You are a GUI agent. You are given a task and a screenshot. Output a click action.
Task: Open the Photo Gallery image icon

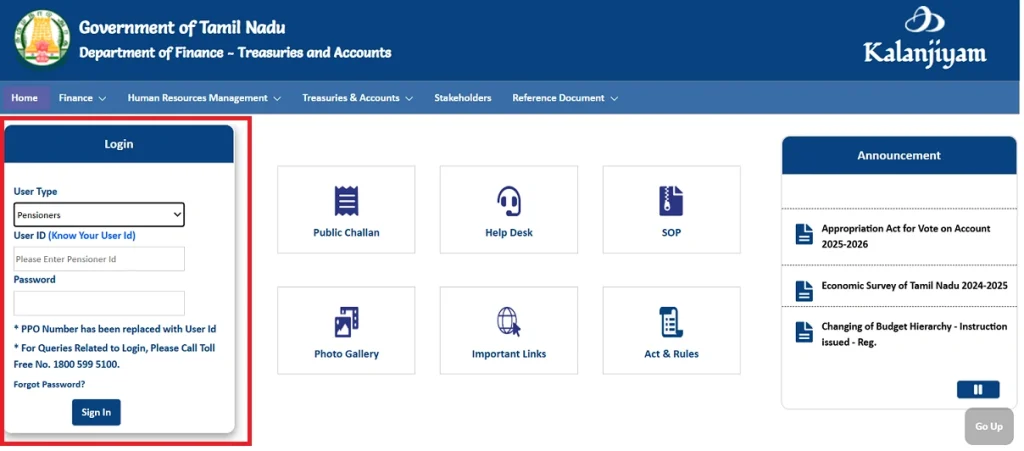coord(346,322)
